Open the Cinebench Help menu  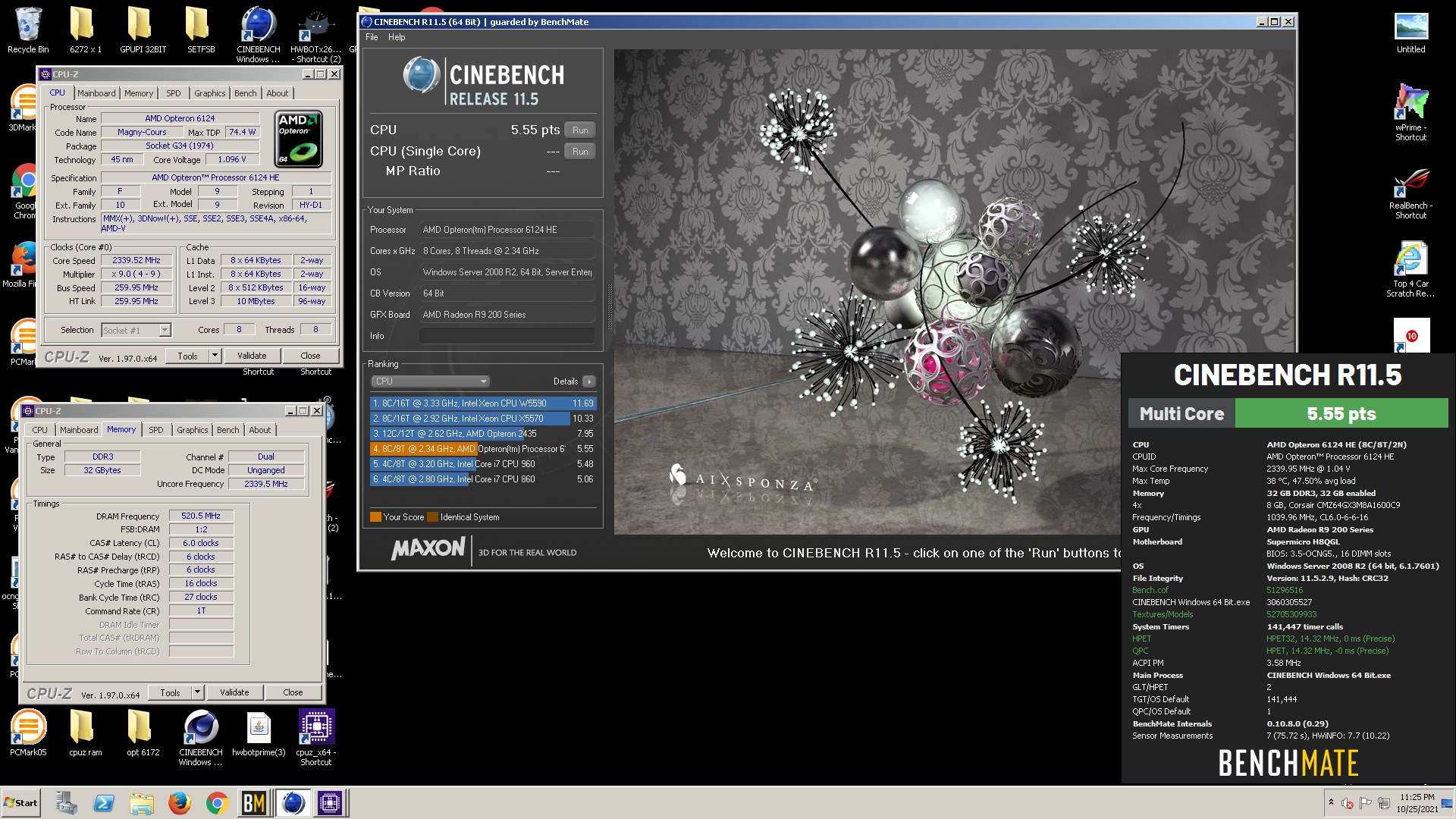tap(397, 37)
